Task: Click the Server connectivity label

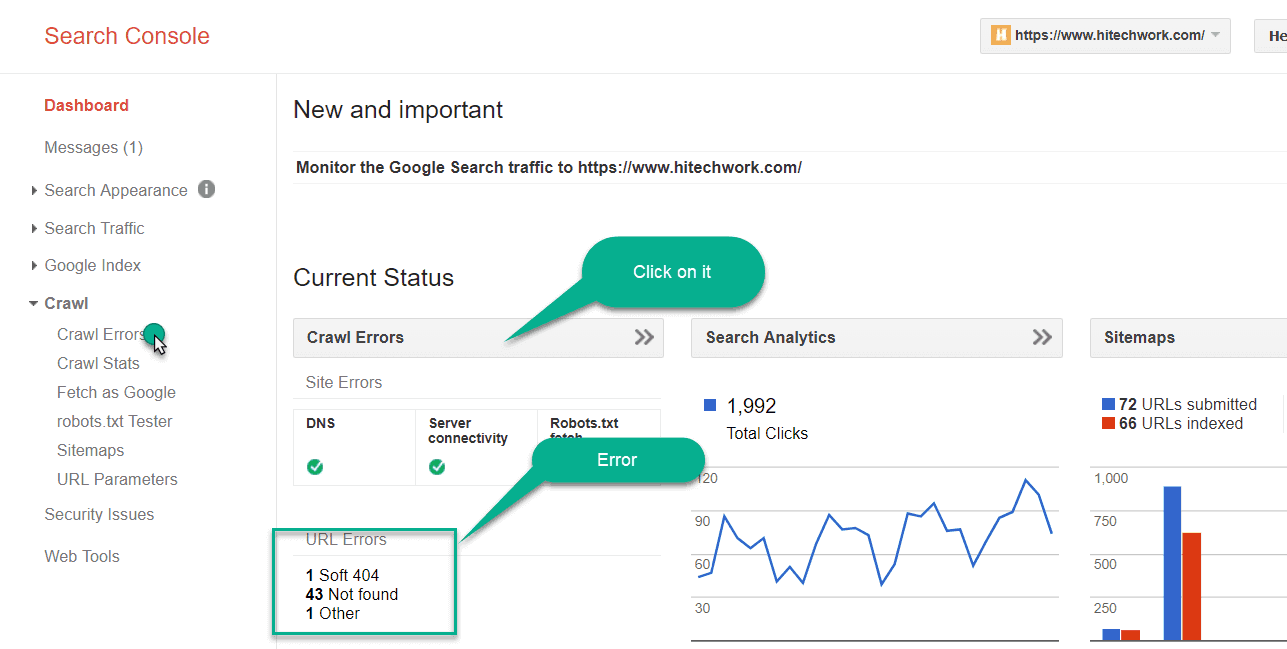Action: [x=468, y=431]
